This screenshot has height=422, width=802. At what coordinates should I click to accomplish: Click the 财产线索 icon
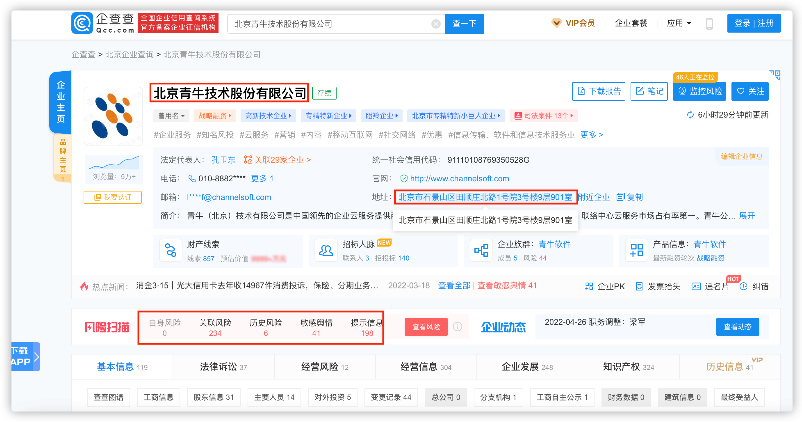[167, 248]
